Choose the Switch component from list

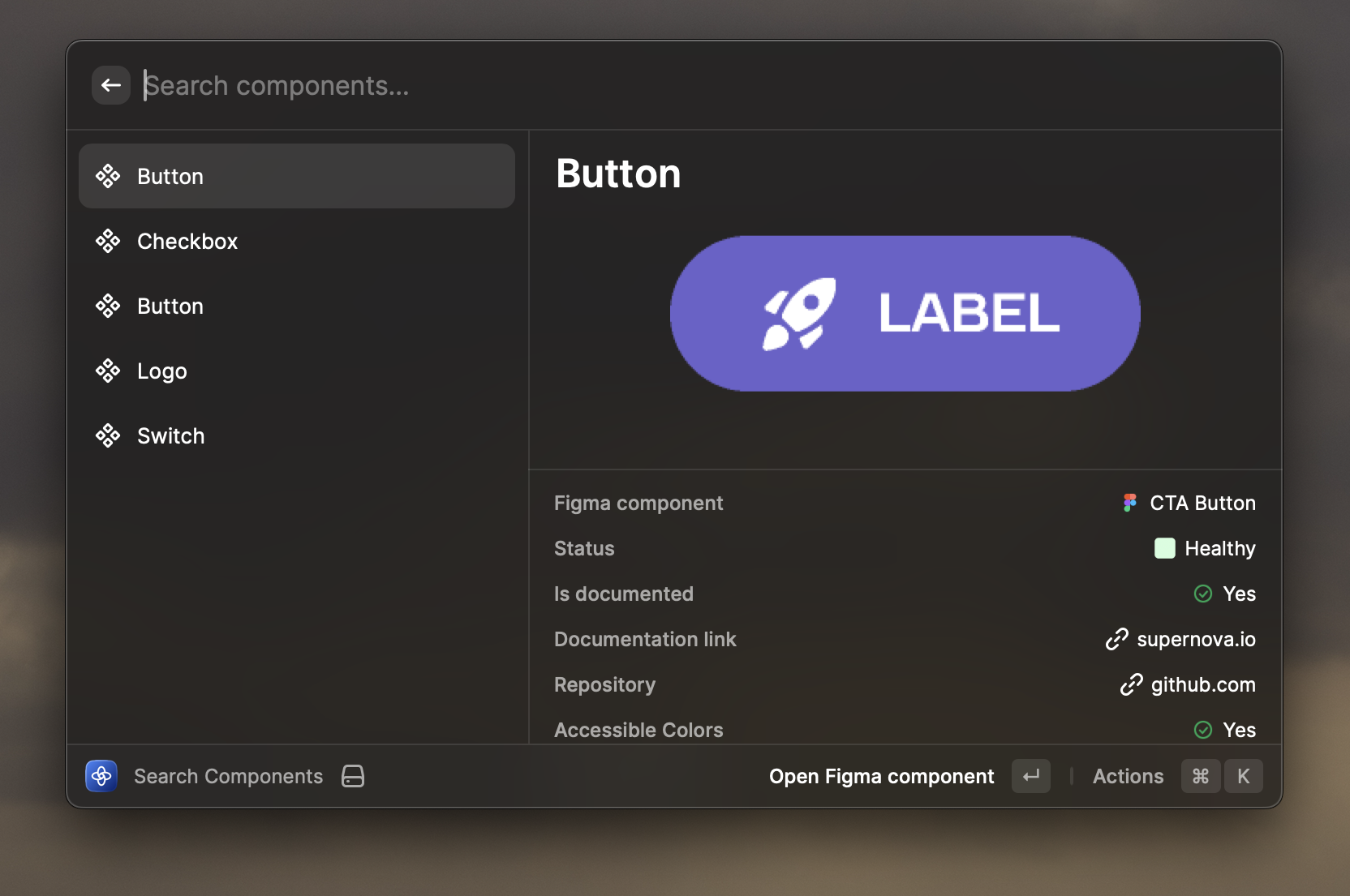(x=171, y=436)
